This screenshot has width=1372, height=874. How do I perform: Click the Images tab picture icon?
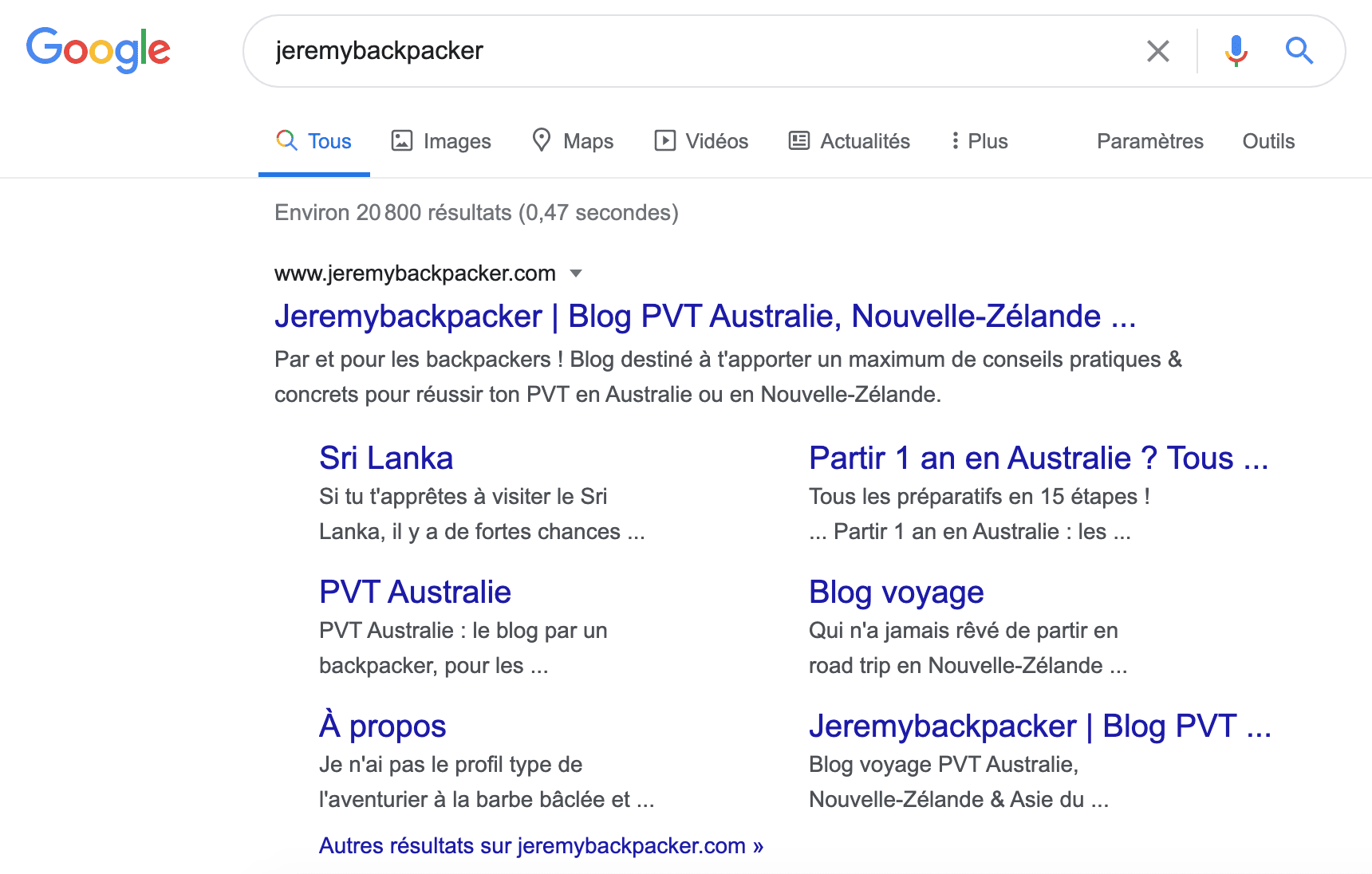pos(401,141)
